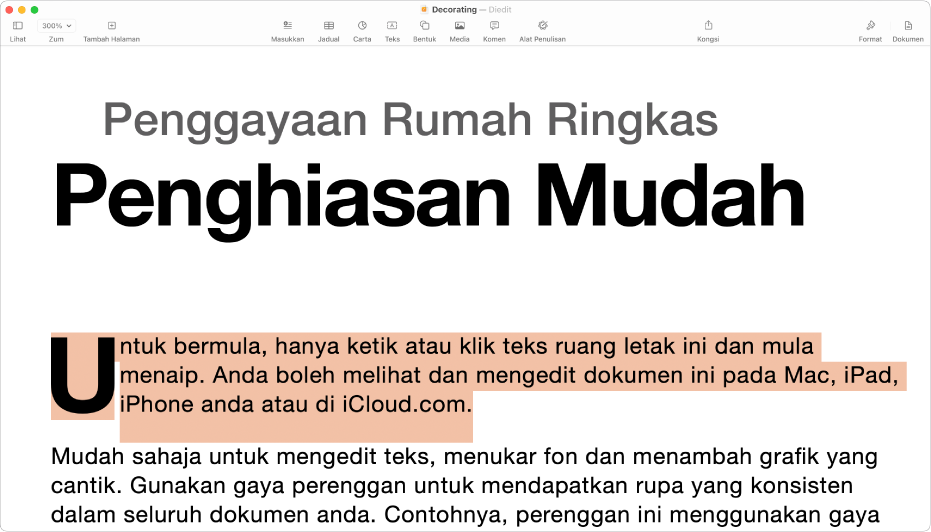Open the 300% zoom dropdown

[56, 26]
